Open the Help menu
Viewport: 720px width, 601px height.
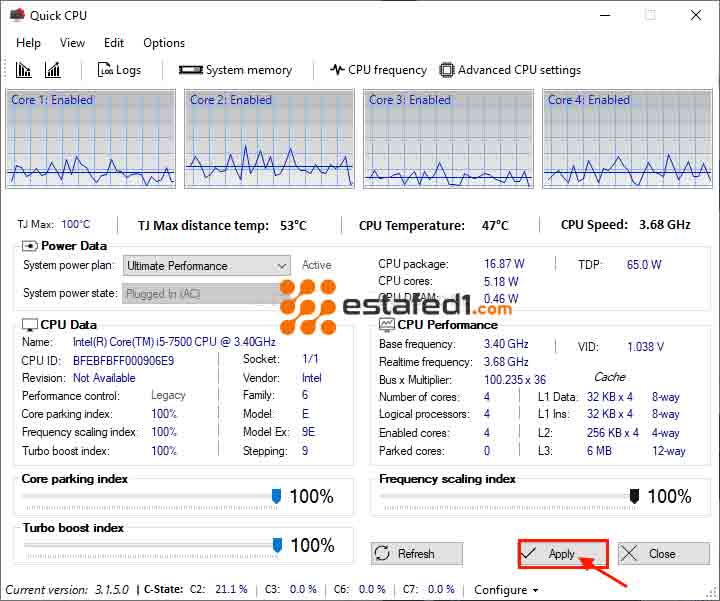(x=28, y=43)
